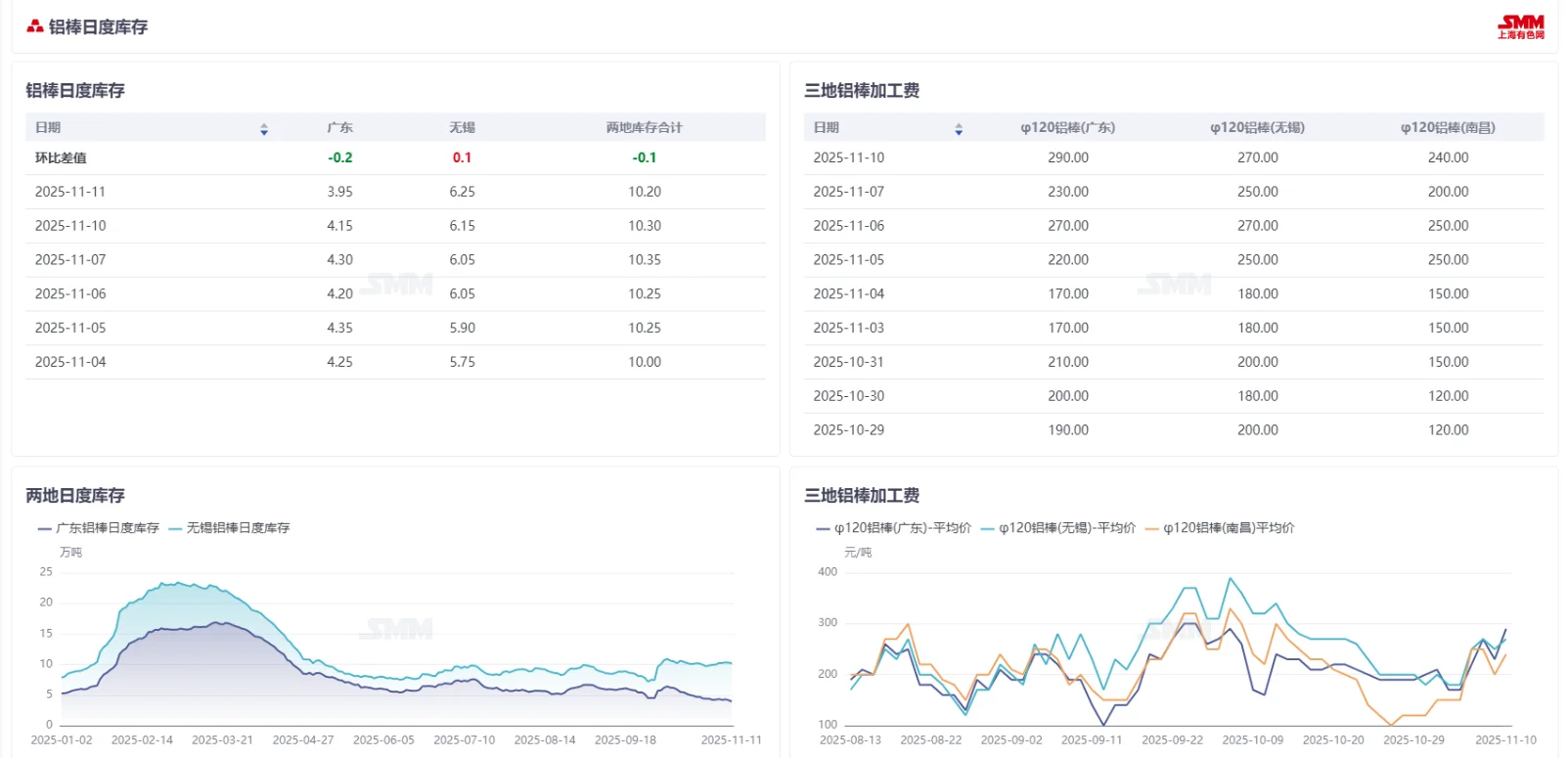Select the 2025-11-10 date in inventory table

point(70,226)
